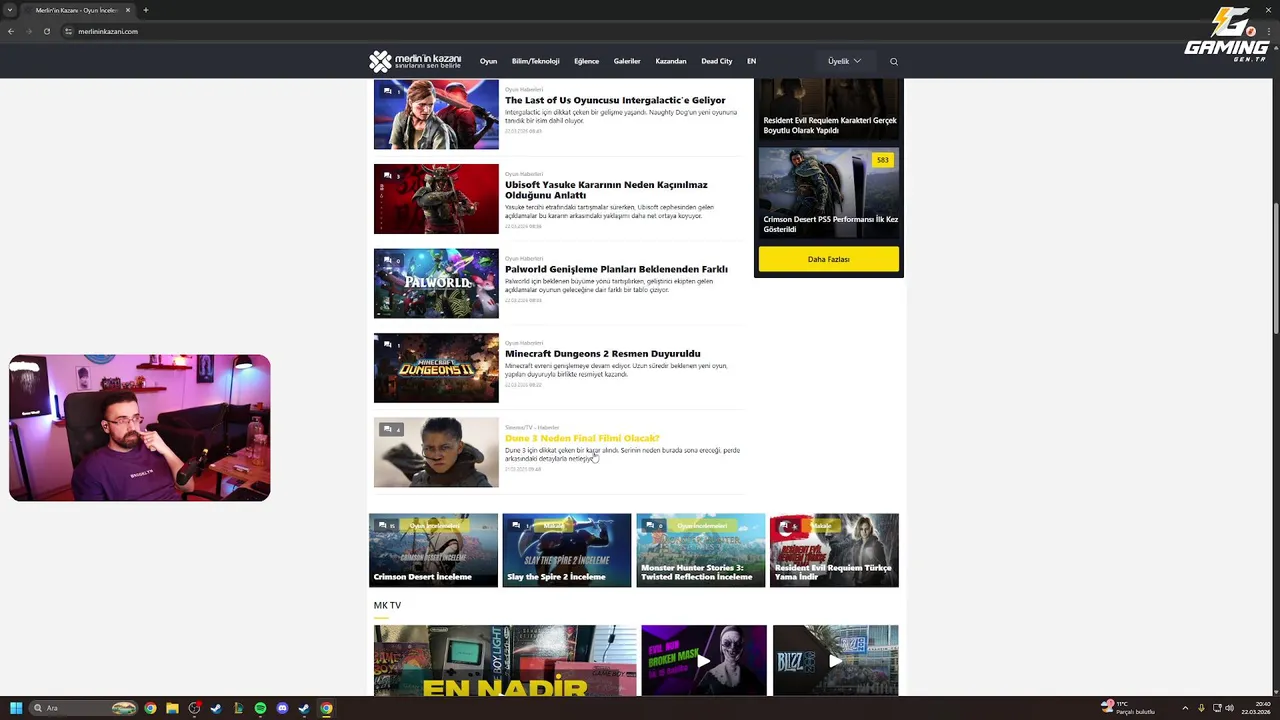This screenshot has width=1280, height=720.
Task: Open the Eğlence menu item
Action: coord(586,61)
